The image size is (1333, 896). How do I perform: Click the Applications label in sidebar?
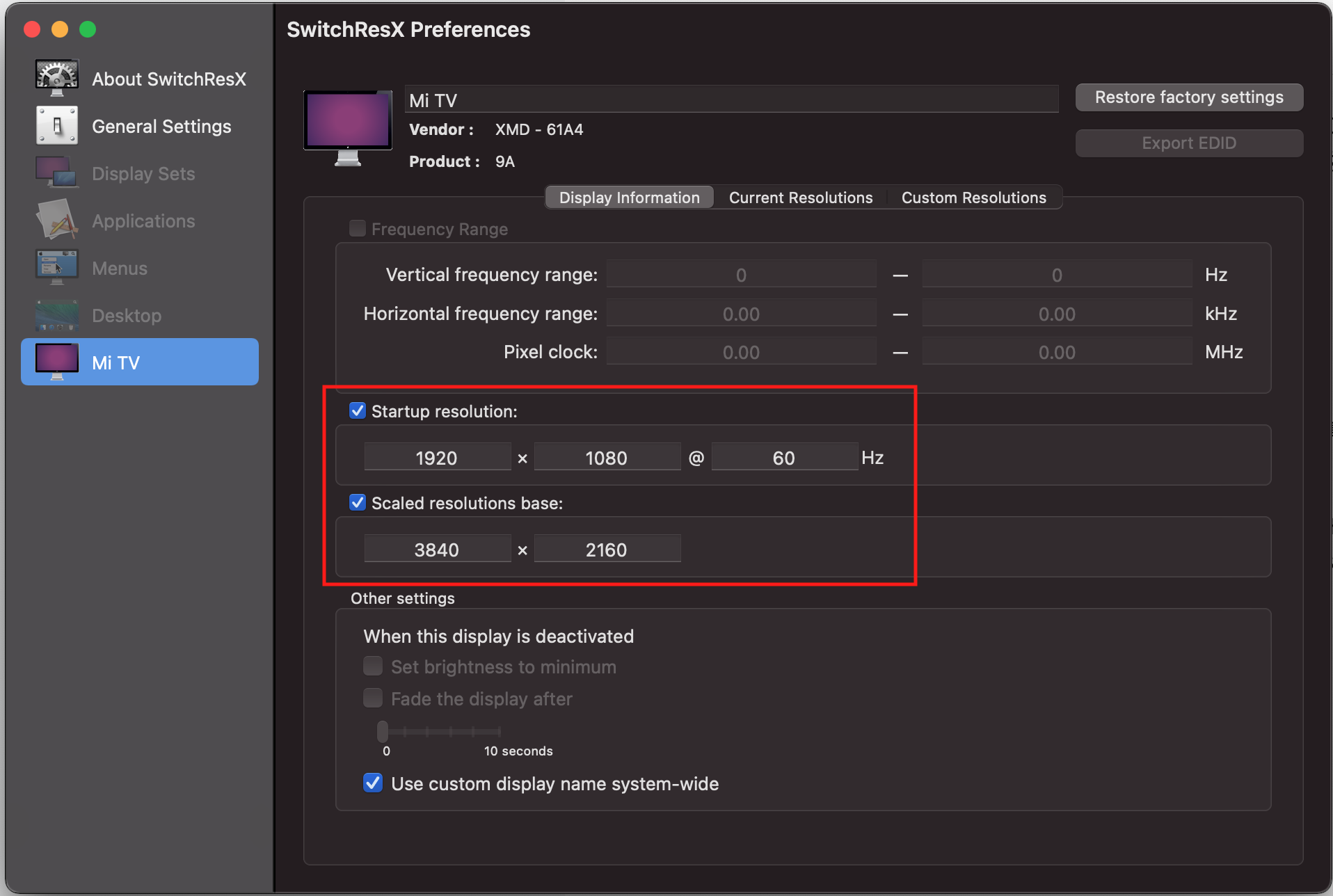coord(143,221)
